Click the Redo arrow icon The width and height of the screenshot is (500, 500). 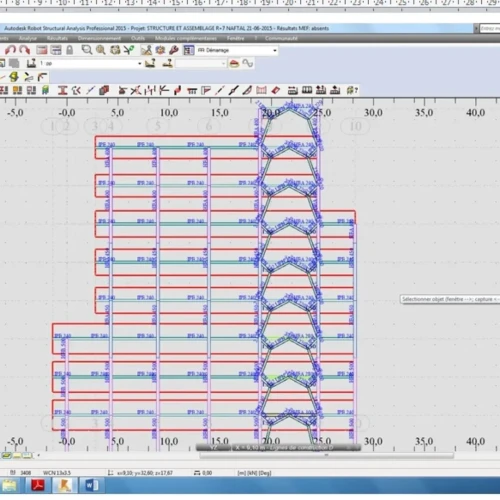(24, 50)
